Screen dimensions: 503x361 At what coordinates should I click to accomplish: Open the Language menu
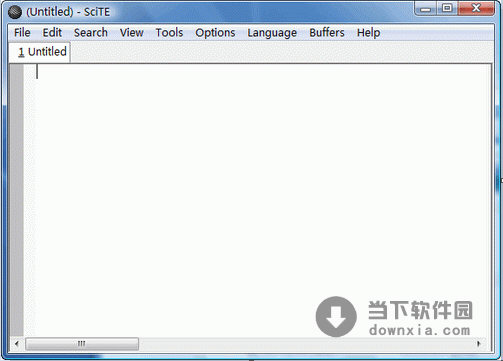(x=272, y=33)
